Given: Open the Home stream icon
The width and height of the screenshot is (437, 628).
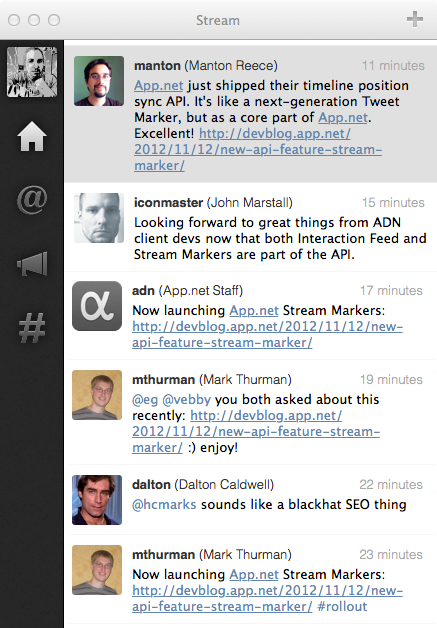Looking at the screenshot, I should coord(32,137).
